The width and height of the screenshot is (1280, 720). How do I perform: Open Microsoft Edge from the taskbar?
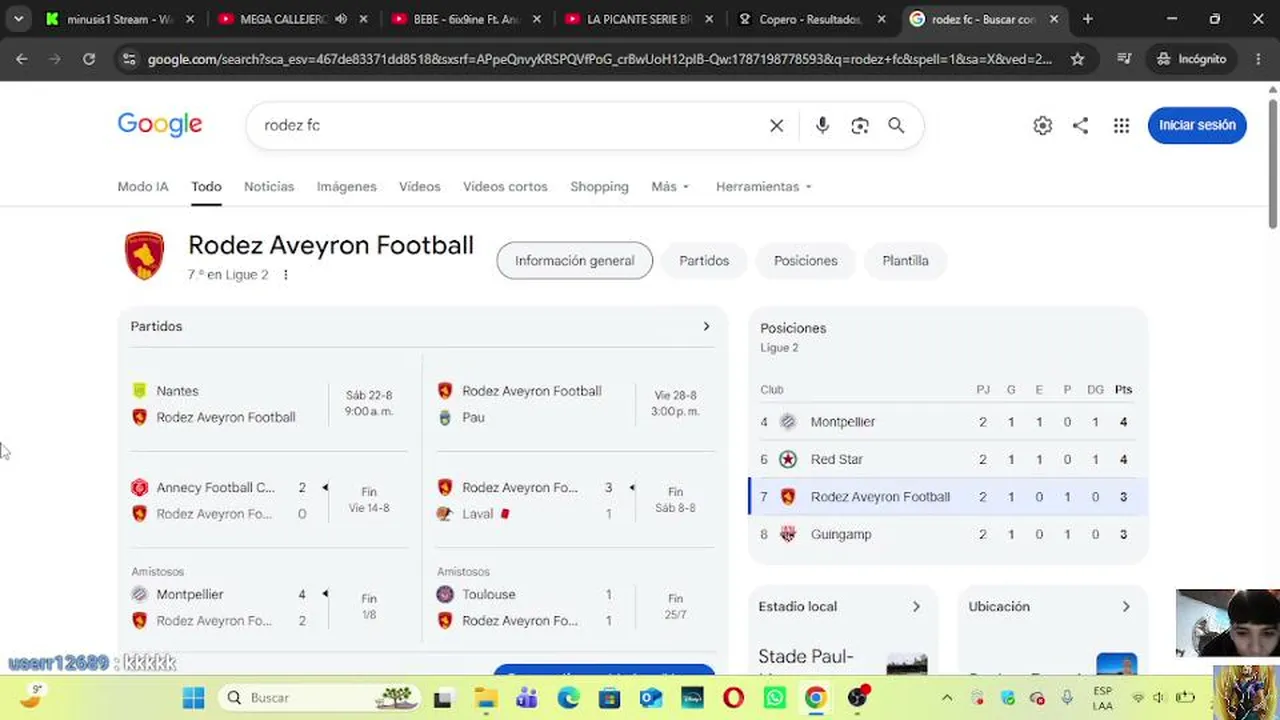coord(568,697)
